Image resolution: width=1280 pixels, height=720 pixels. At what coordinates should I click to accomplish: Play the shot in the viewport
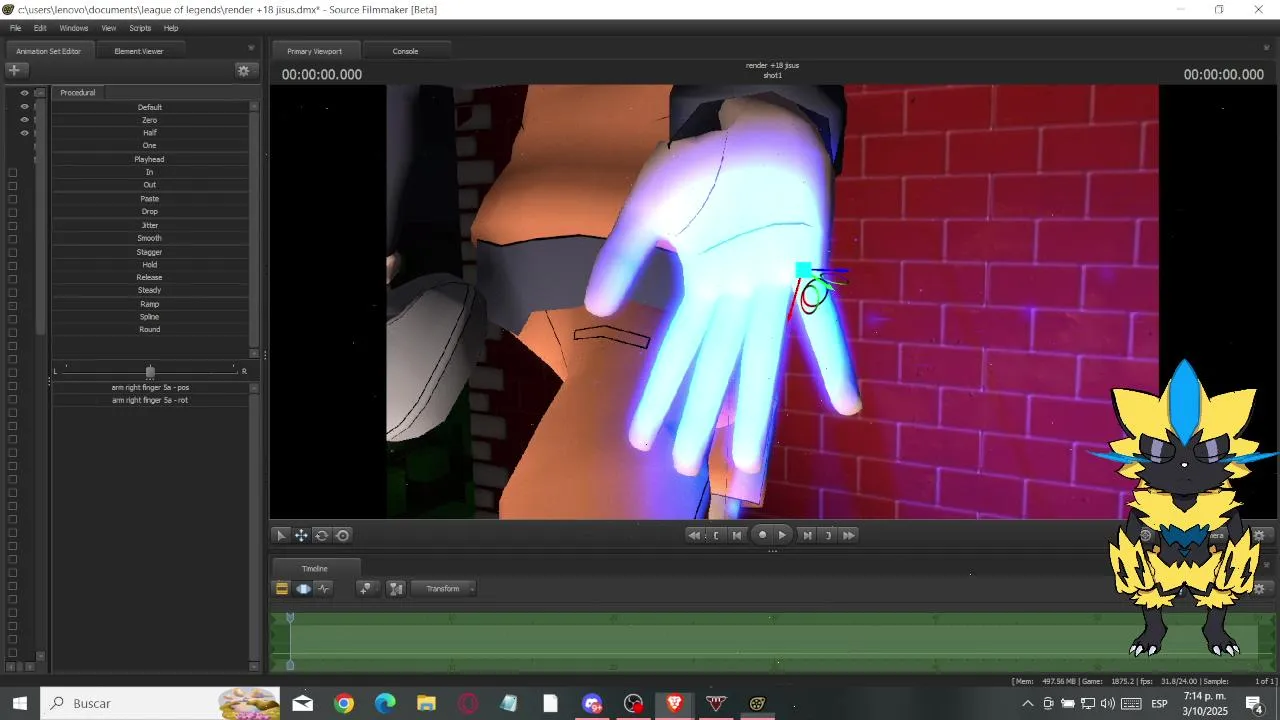coord(782,535)
